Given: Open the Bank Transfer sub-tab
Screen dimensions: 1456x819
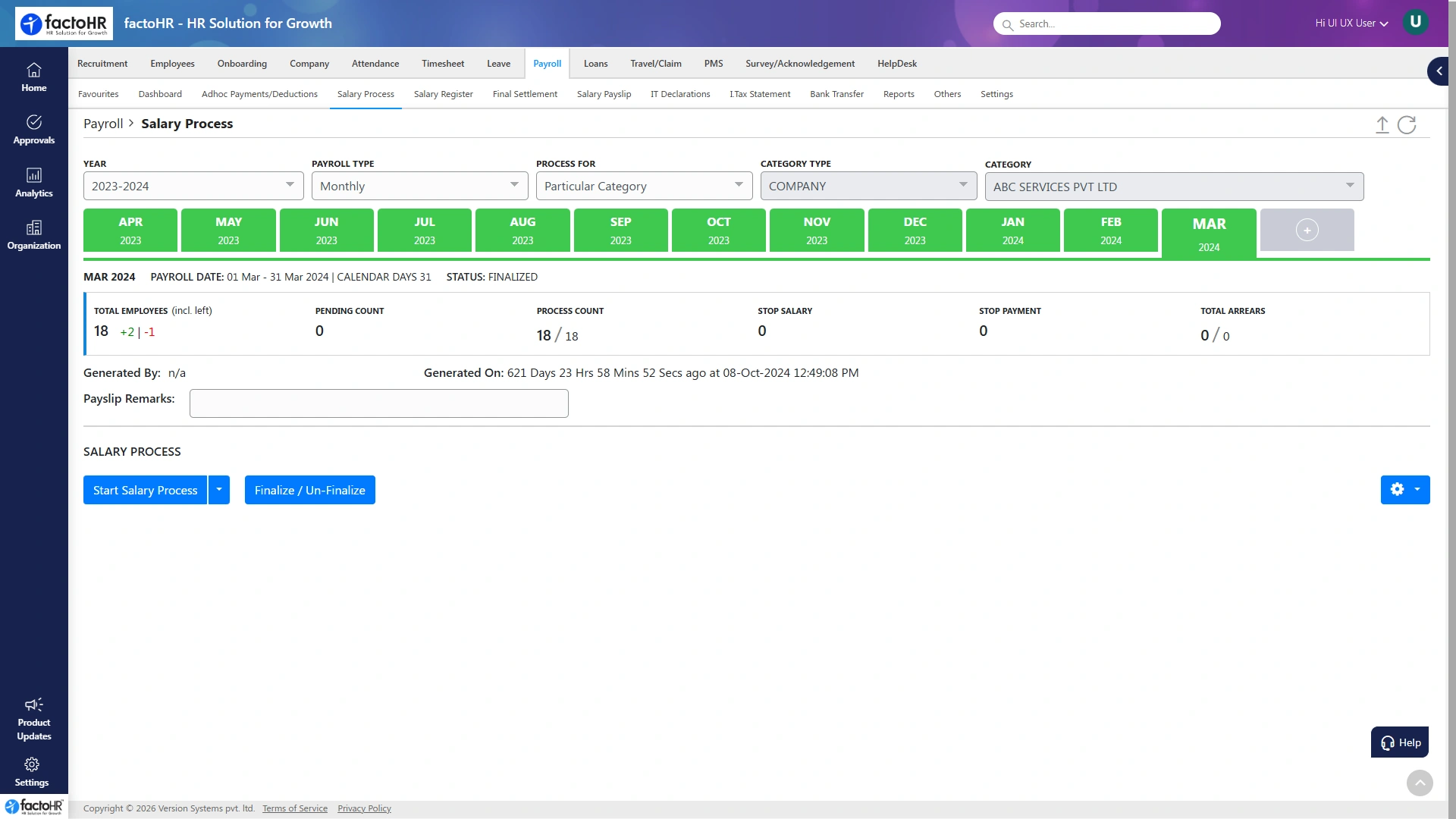Looking at the screenshot, I should click(x=836, y=94).
